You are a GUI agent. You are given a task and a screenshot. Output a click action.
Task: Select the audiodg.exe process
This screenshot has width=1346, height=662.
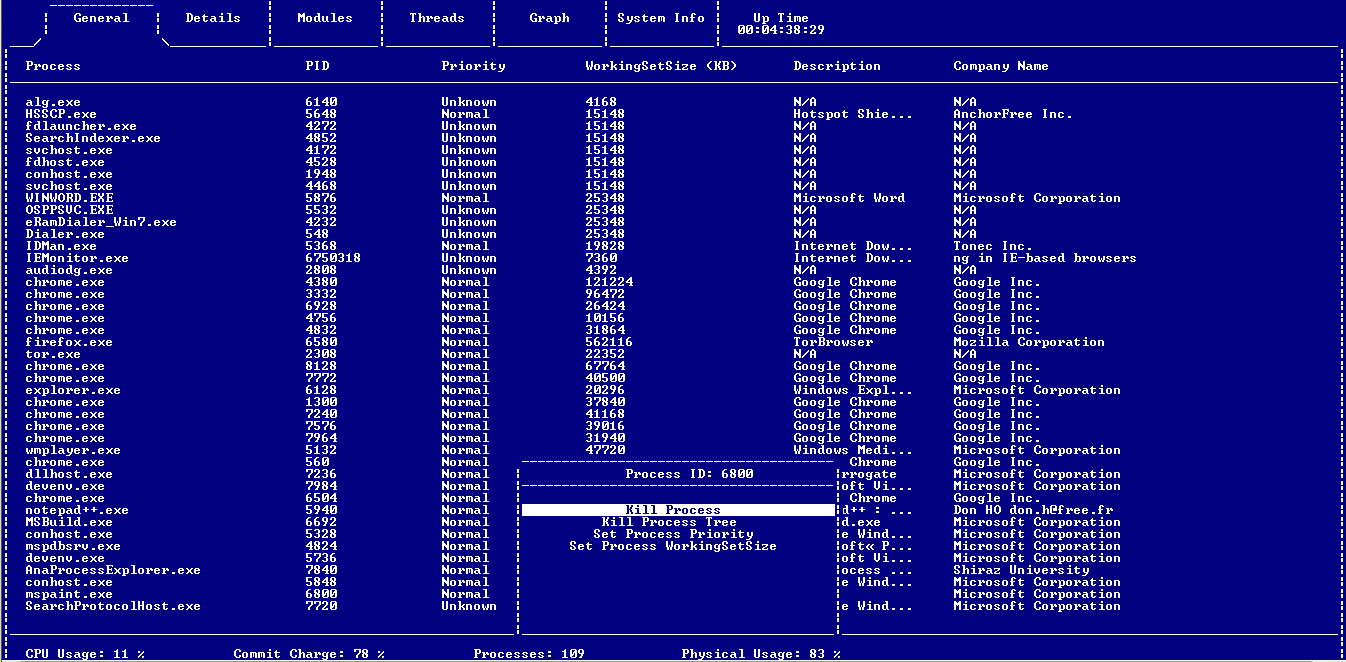coord(69,270)
